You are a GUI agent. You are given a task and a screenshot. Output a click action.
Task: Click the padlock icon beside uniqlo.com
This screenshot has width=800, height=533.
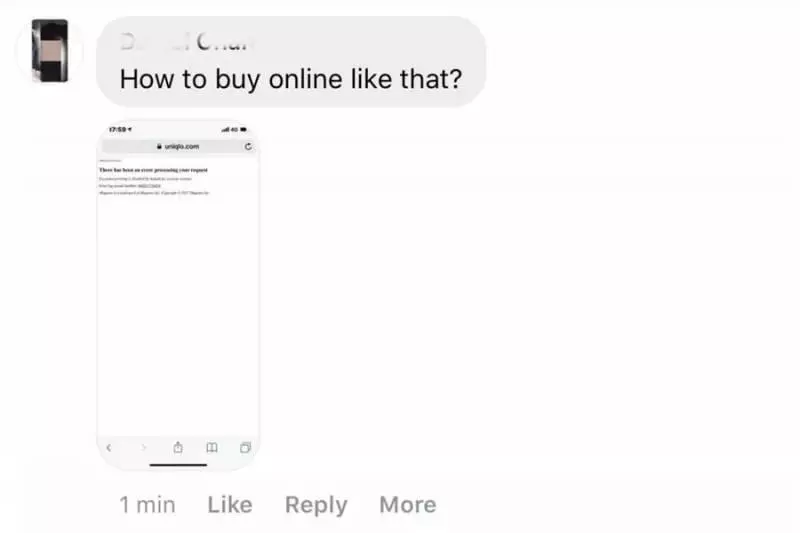(x=159, y=146)
